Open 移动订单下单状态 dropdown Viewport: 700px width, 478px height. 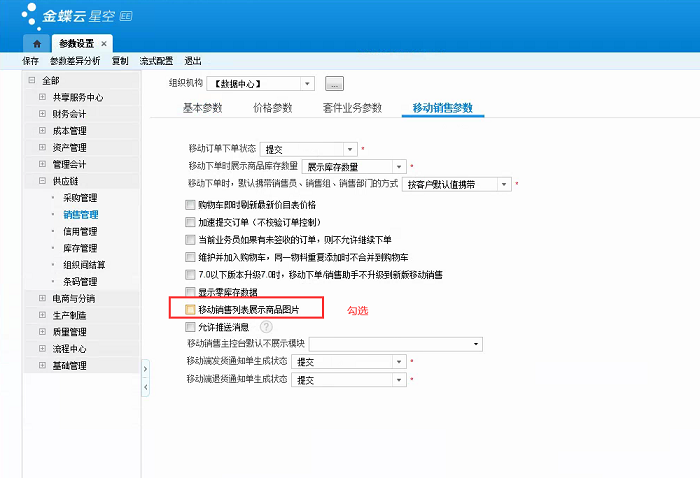pyautogui.click(x=350, y=149)
